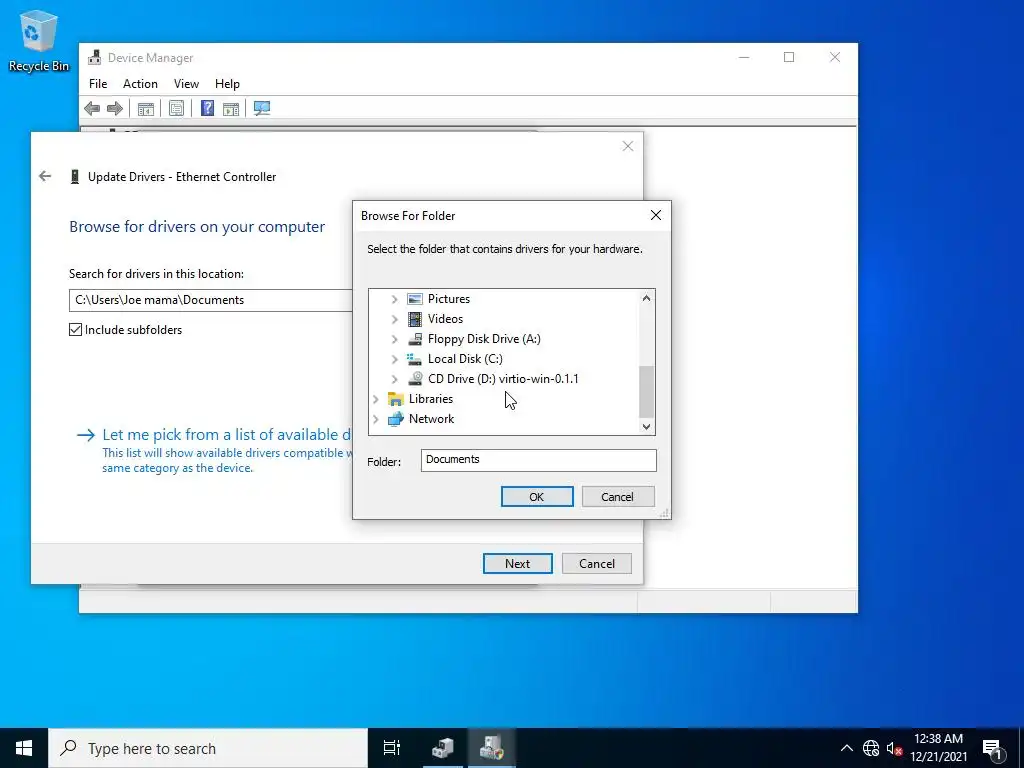1024x768 pixels.
Task: Click the folder dialog resize grip corner
Action: point(664,513)
